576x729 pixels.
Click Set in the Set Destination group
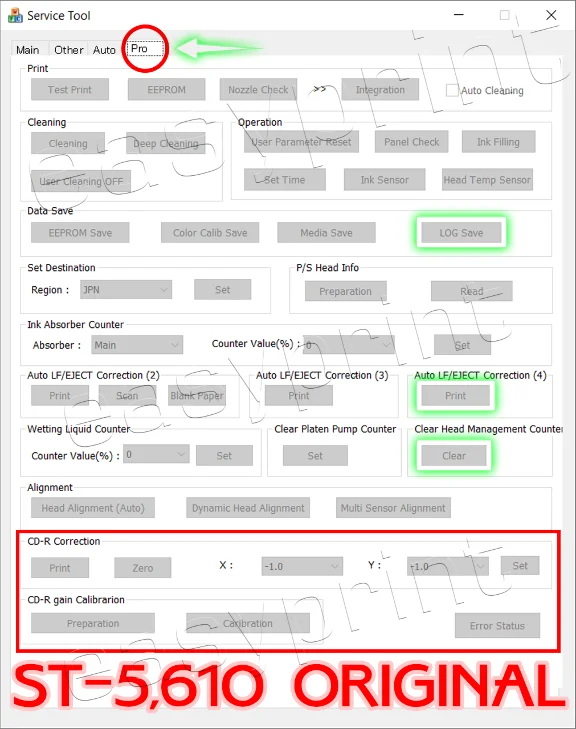pyautogui.click(x=223, y=290)
